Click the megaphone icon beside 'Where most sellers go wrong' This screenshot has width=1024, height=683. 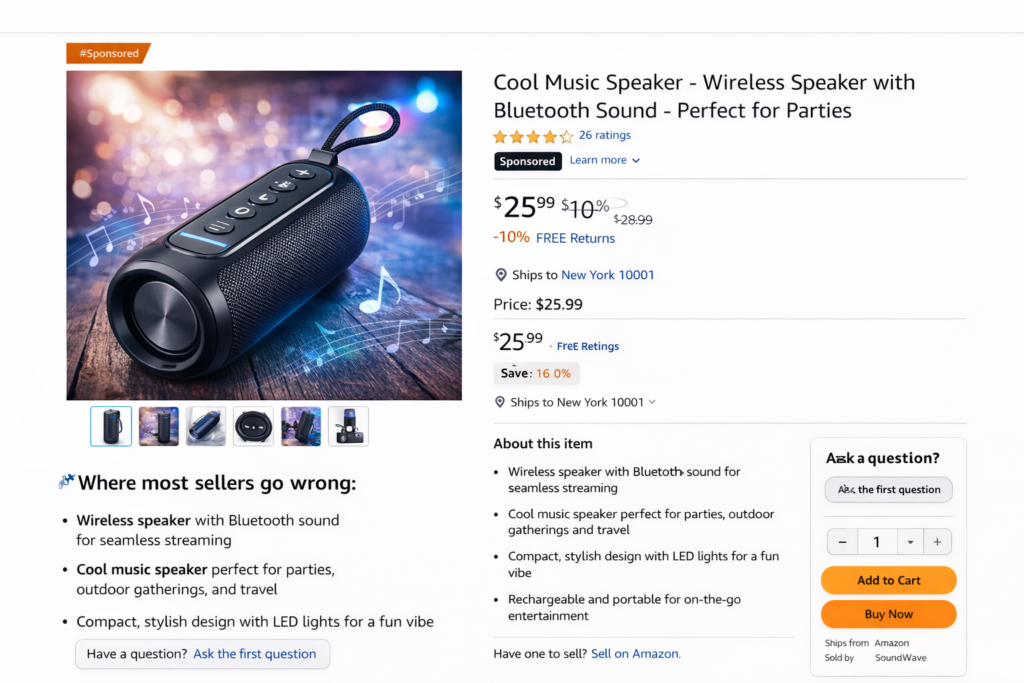(x=66, y=482)
